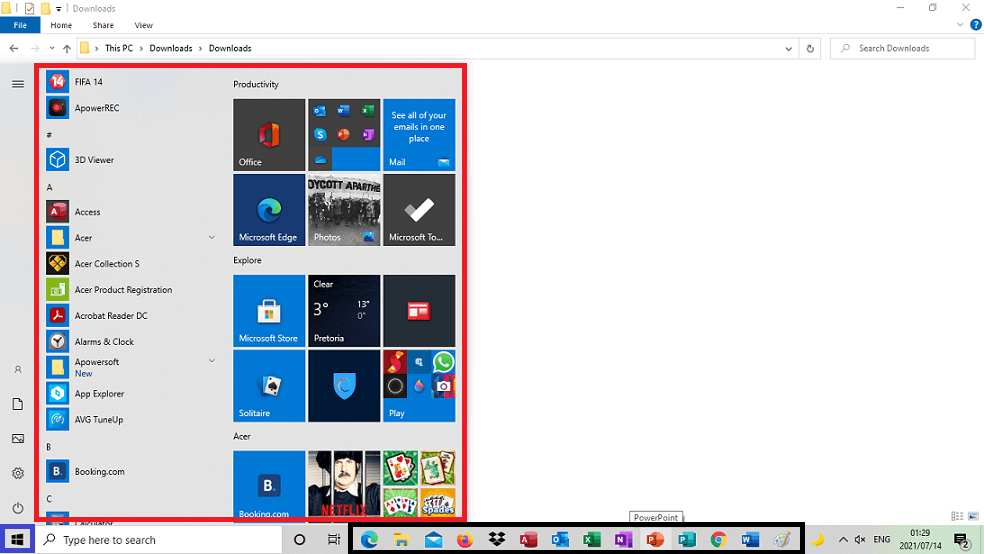Open Task View on the taskbar
Image resolution: width=984 pixels, height=554 pixels.
(334, 540)
